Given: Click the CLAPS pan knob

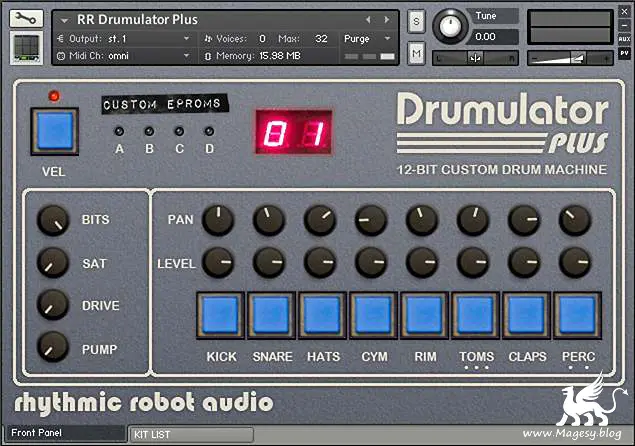Looking at the screenshot, I should 524,220.
